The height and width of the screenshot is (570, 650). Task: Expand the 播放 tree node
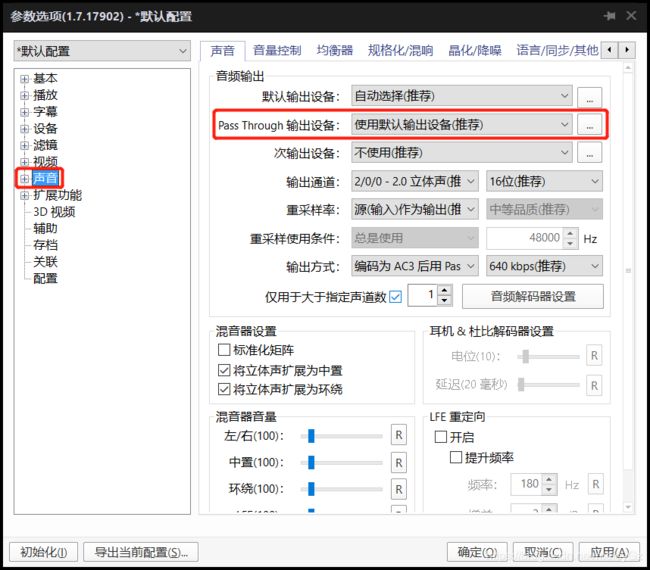(24, 95)
